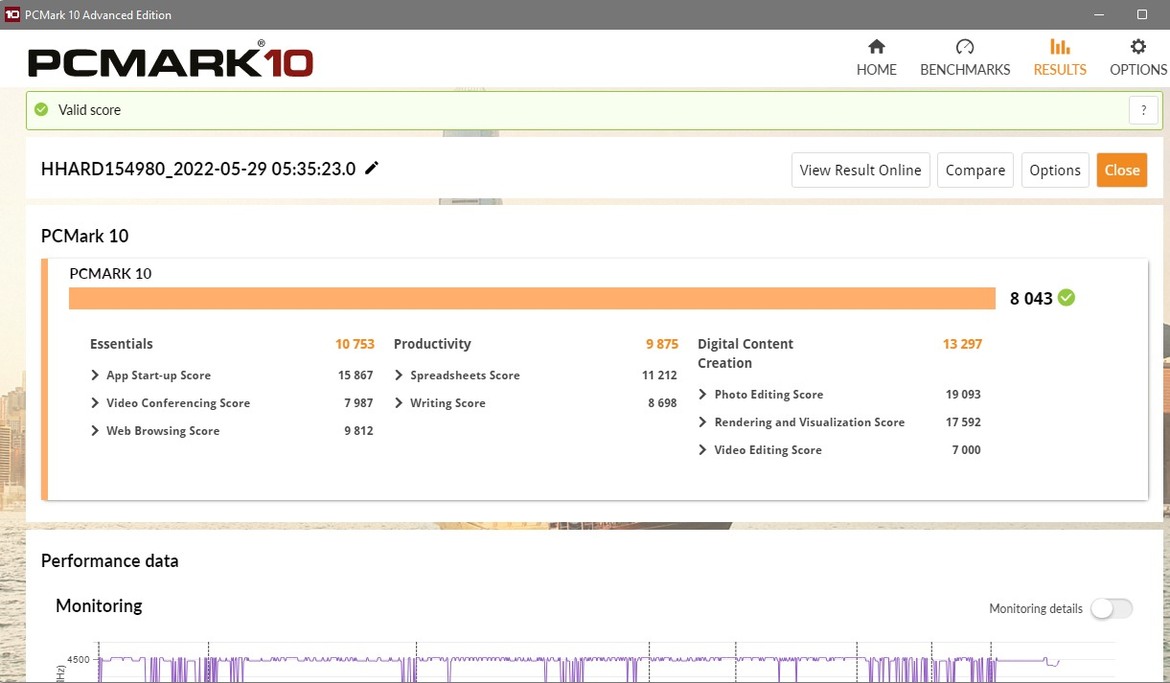
Task: Click the App Start-up value 15 867
Action: point(355,375)
